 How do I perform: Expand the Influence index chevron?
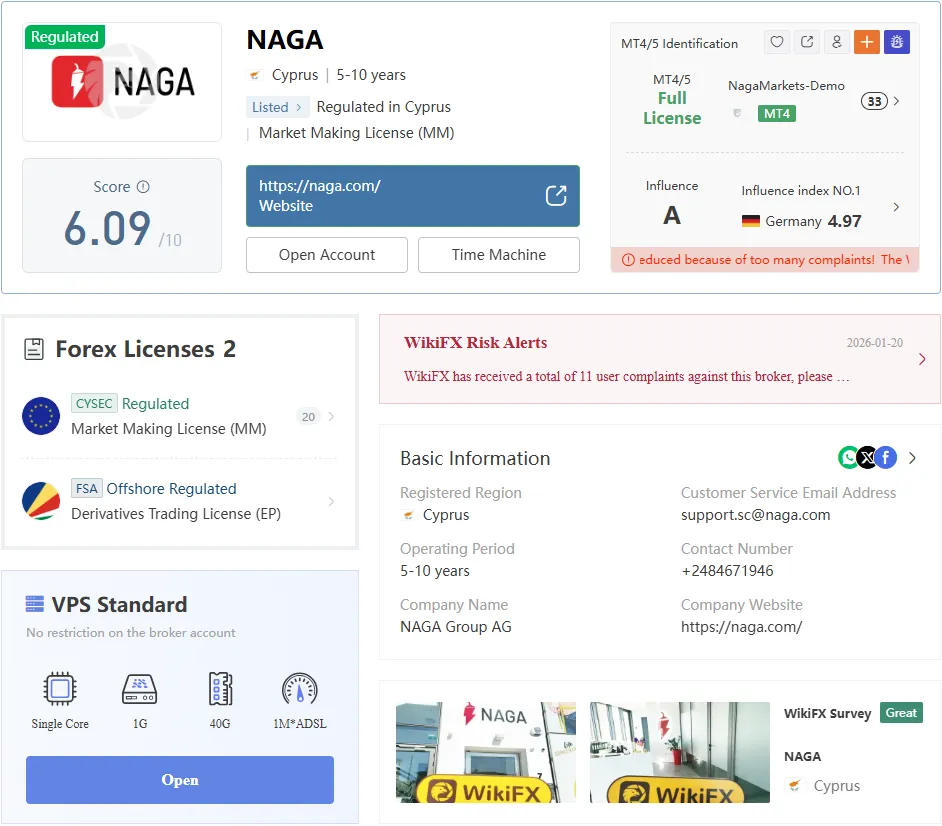point(896,207)
